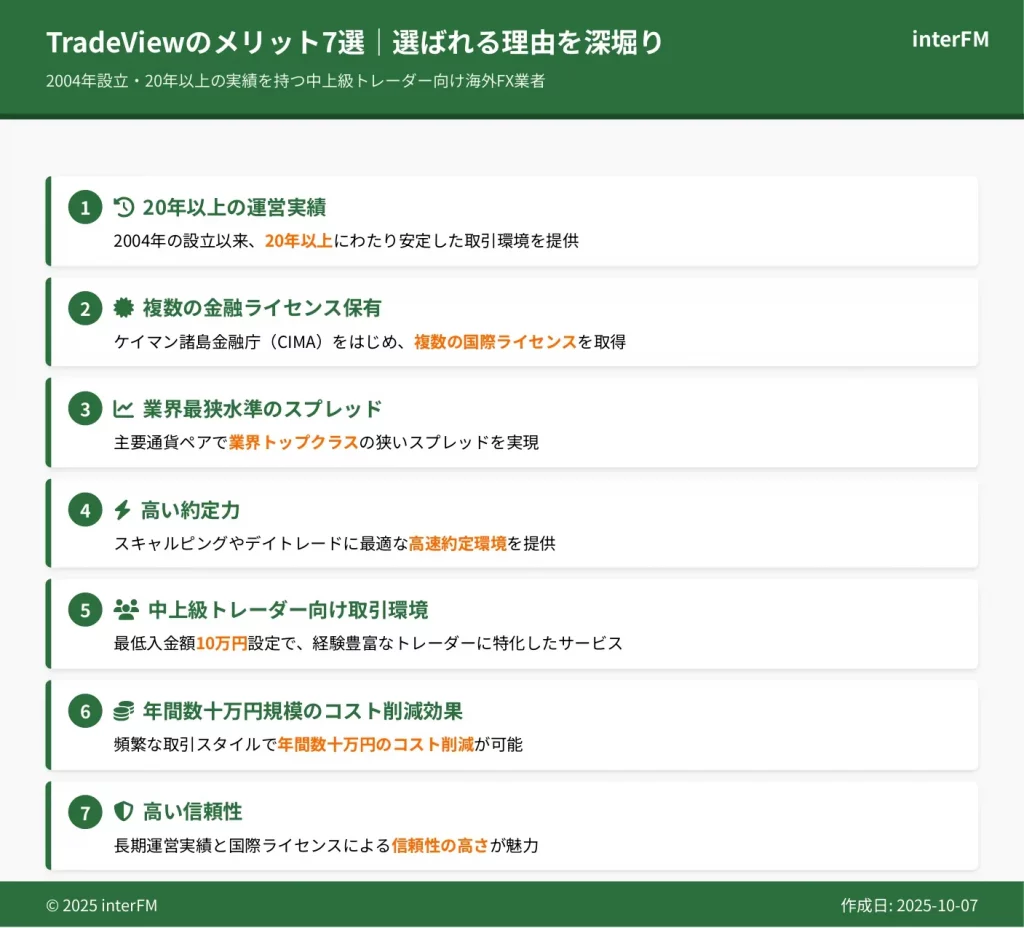
Task: Click the users group icon beside 中上級トレーダー向け取引環境
Action: coord(126,610)
